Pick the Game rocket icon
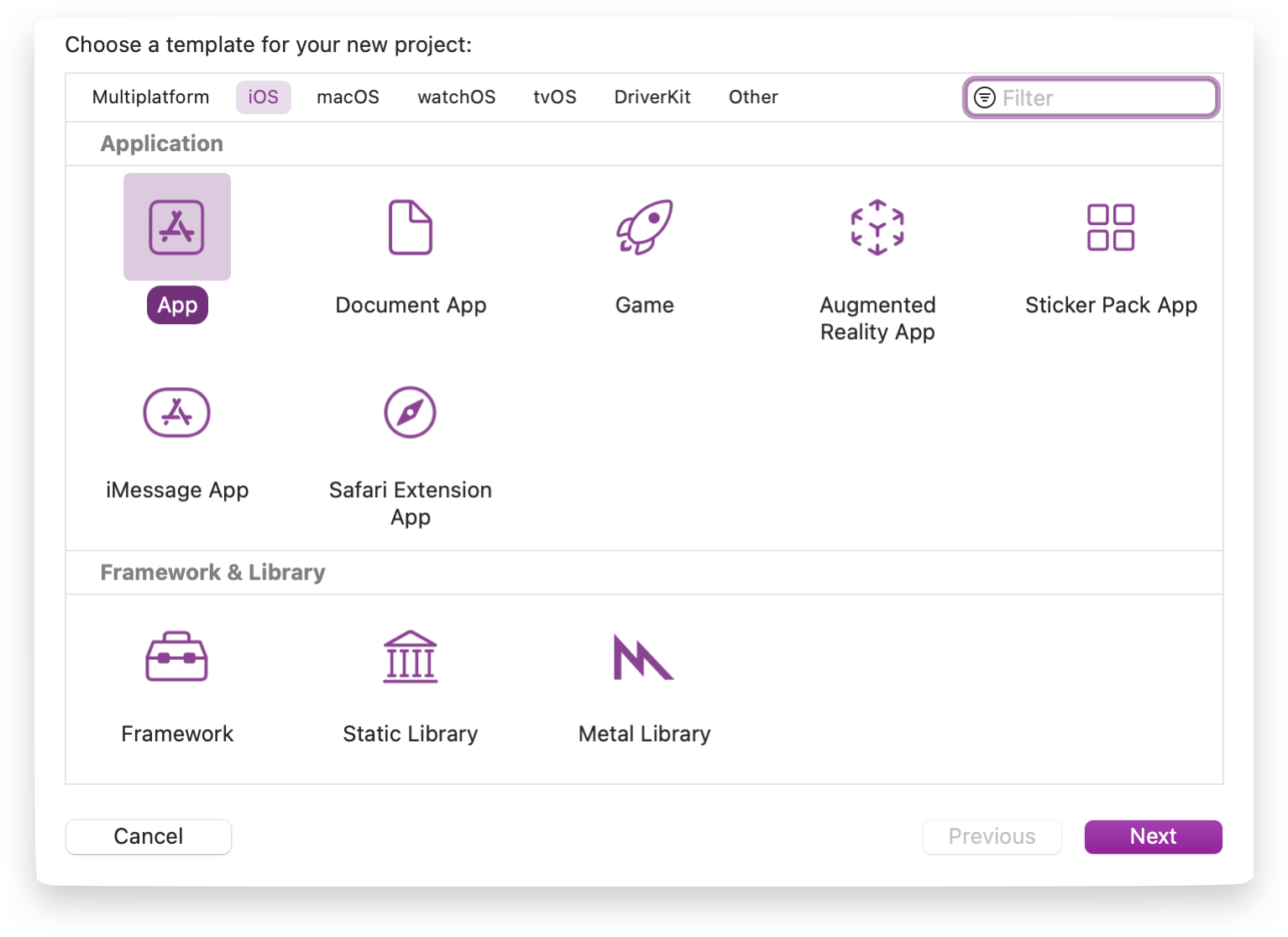1288x937 pixels. click(645, 227)
